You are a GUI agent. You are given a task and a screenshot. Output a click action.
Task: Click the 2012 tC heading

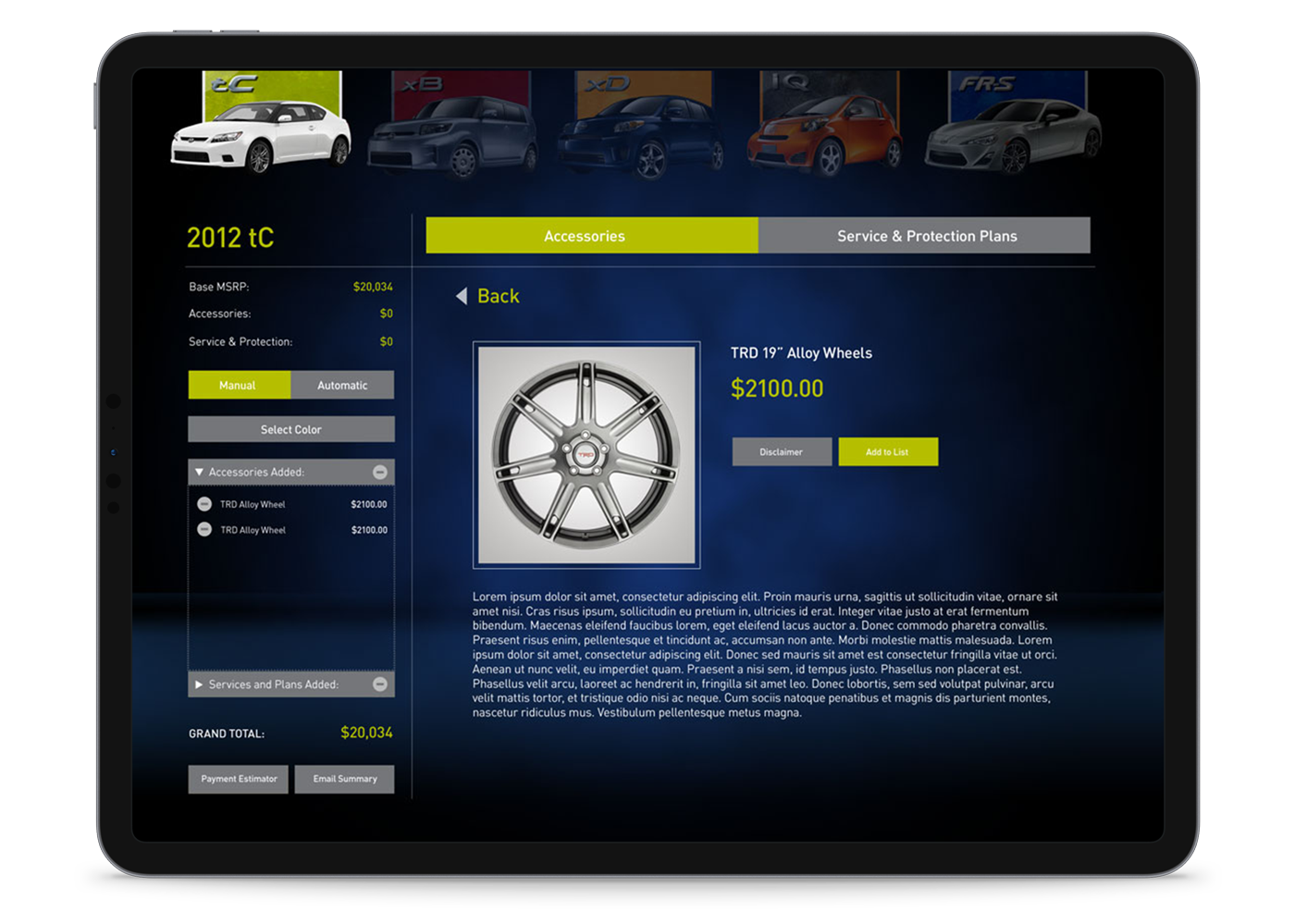pos(230,238)
